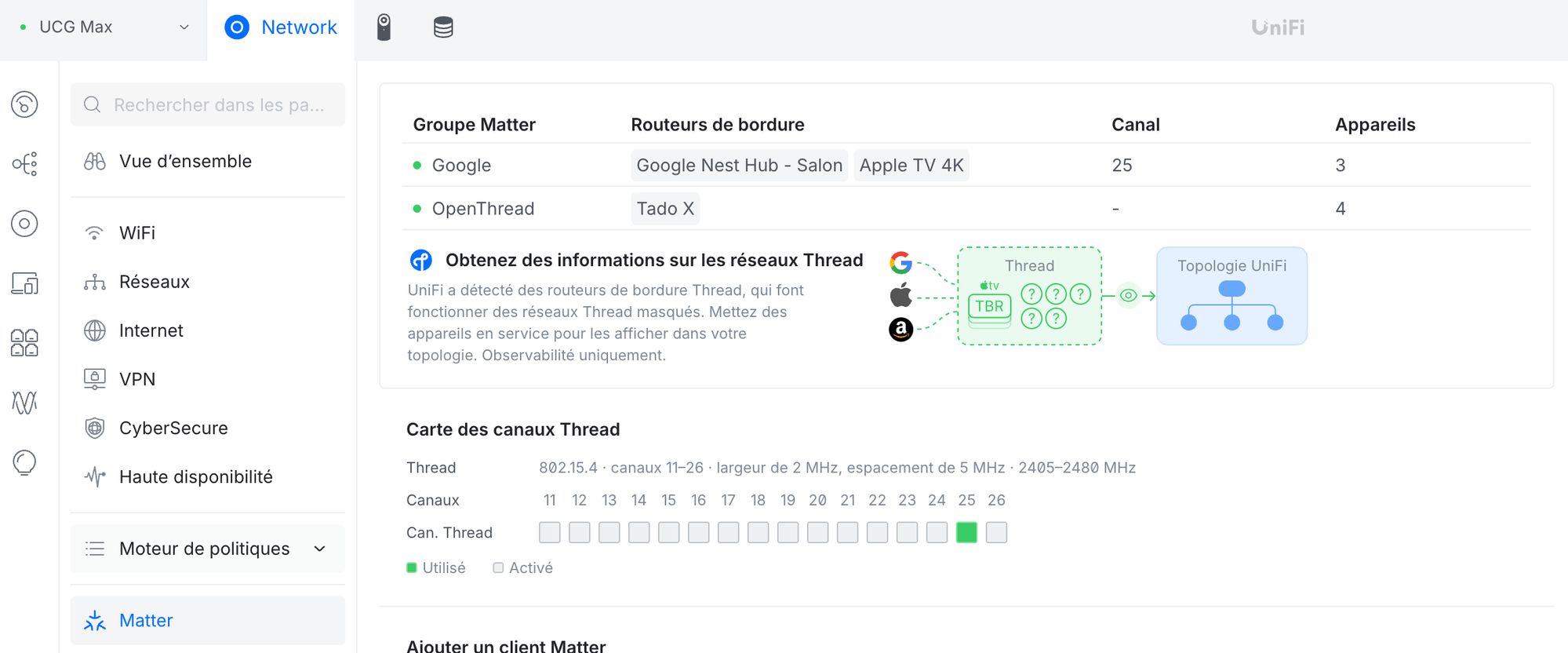Screen dimensions: 1568x653
Task: Open the Insights bulb icon in rail
Action: pyautogui.click(x=24, y=462)
